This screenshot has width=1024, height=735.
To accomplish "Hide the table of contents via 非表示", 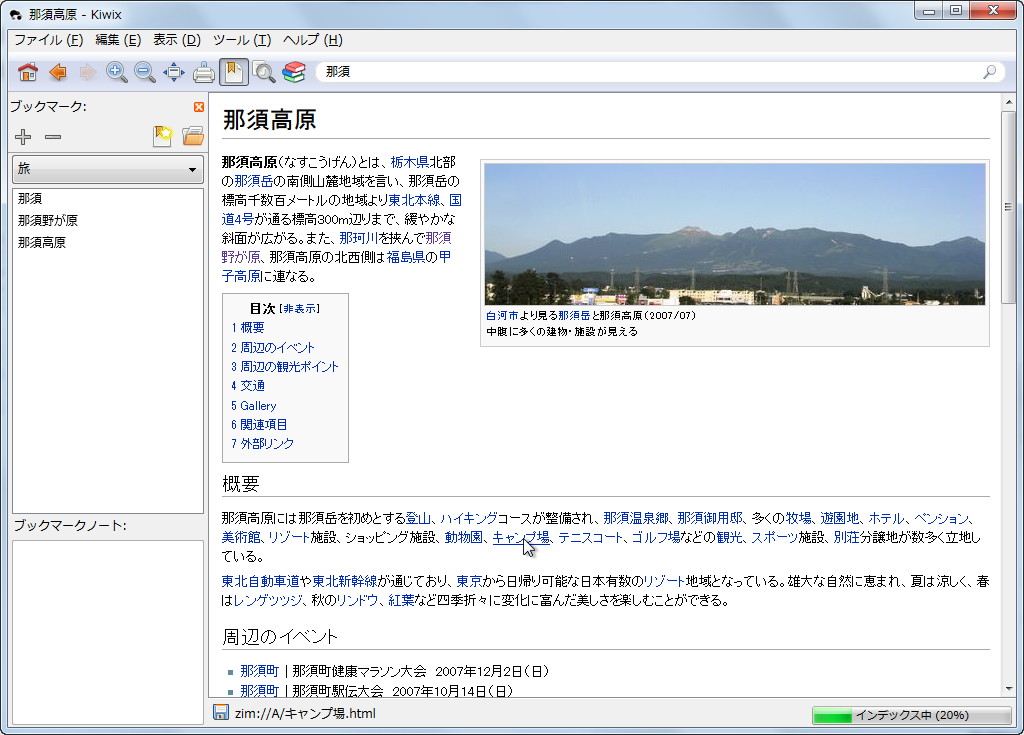I will tap(299, 310).
